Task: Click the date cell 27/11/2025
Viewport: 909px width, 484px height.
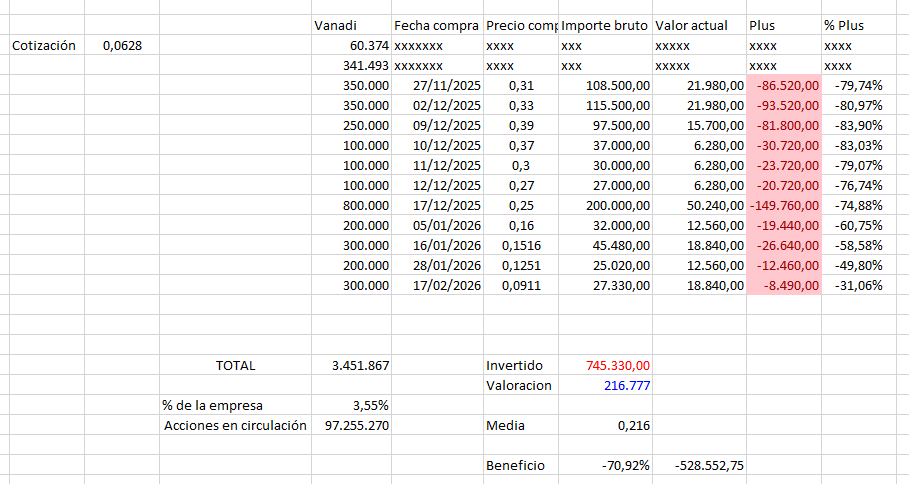Action: click(x=437, y=85)
